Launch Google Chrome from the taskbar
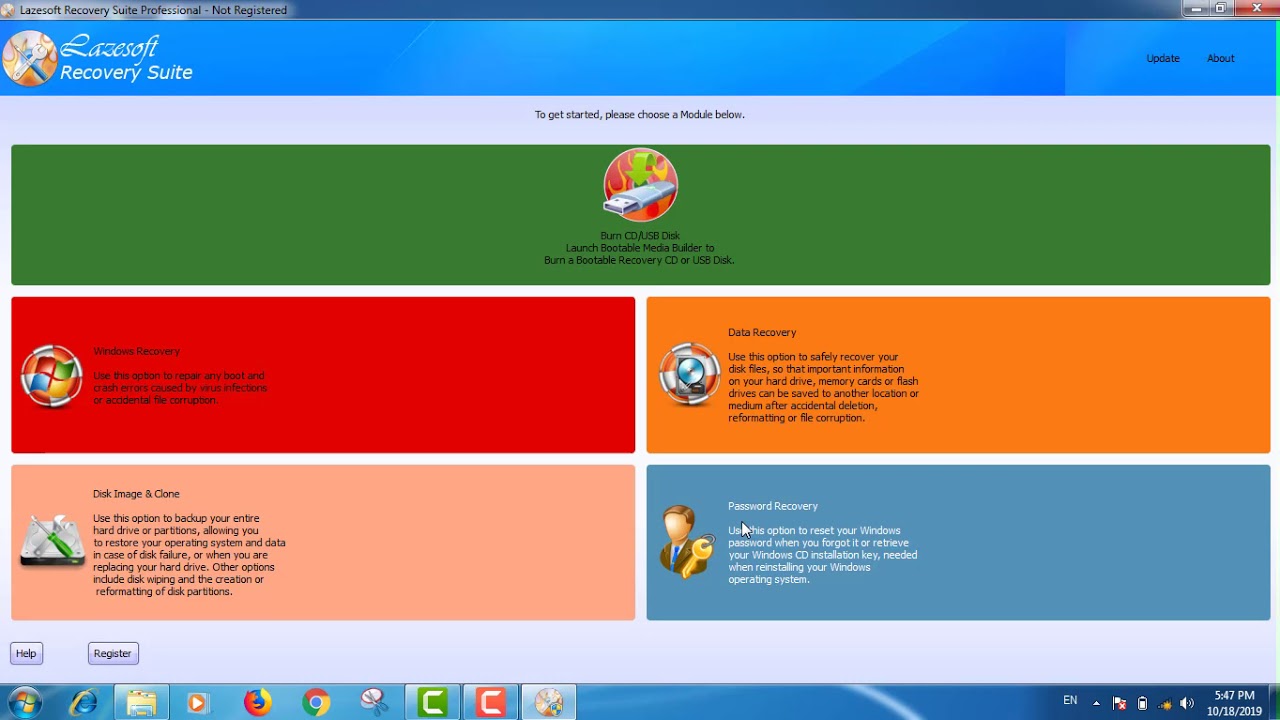Screen dimensions: 1280x720 316,703
